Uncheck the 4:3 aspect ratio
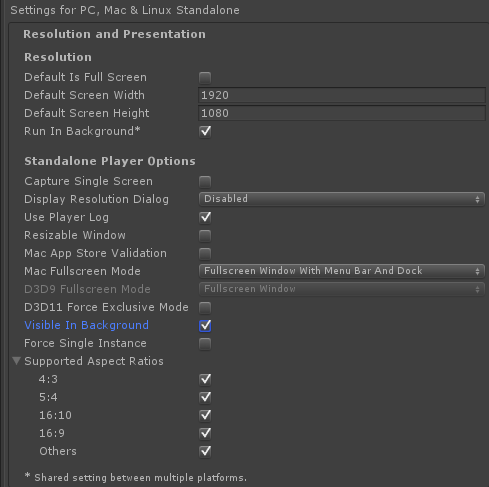 click(x=205, y=379)
